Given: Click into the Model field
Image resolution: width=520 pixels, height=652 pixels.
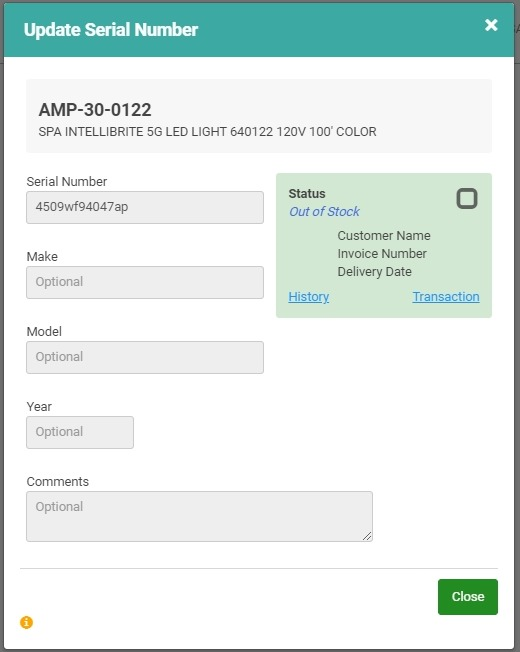Looking at the screenshot, I should [x=145, y=357].
